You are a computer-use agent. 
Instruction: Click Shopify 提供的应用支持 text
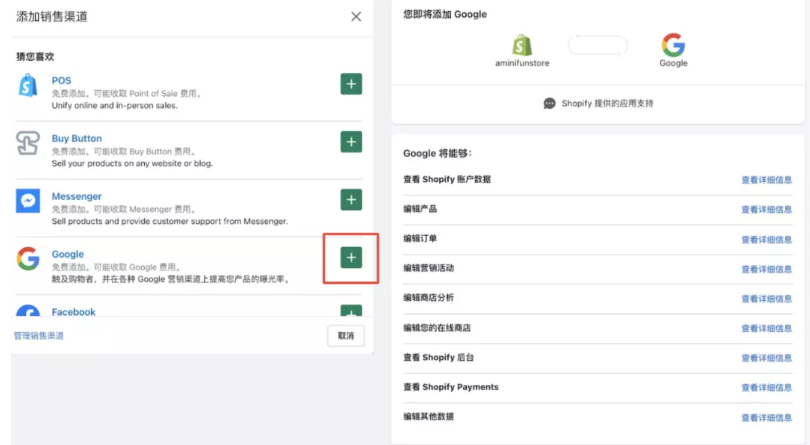pyautogui.click(x=607, y=103)
